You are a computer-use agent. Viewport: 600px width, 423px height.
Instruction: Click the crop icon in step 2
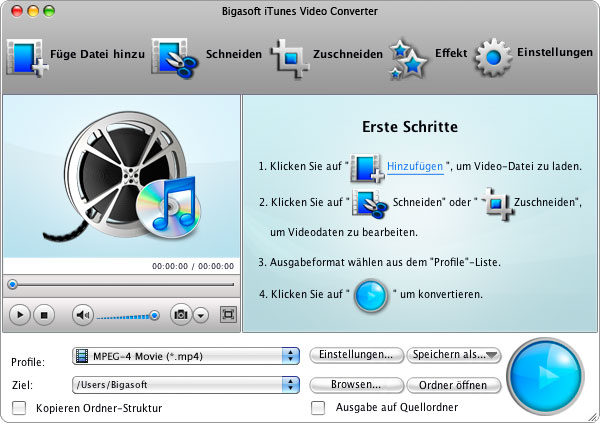pyautogui.click(x=496, y=204)
